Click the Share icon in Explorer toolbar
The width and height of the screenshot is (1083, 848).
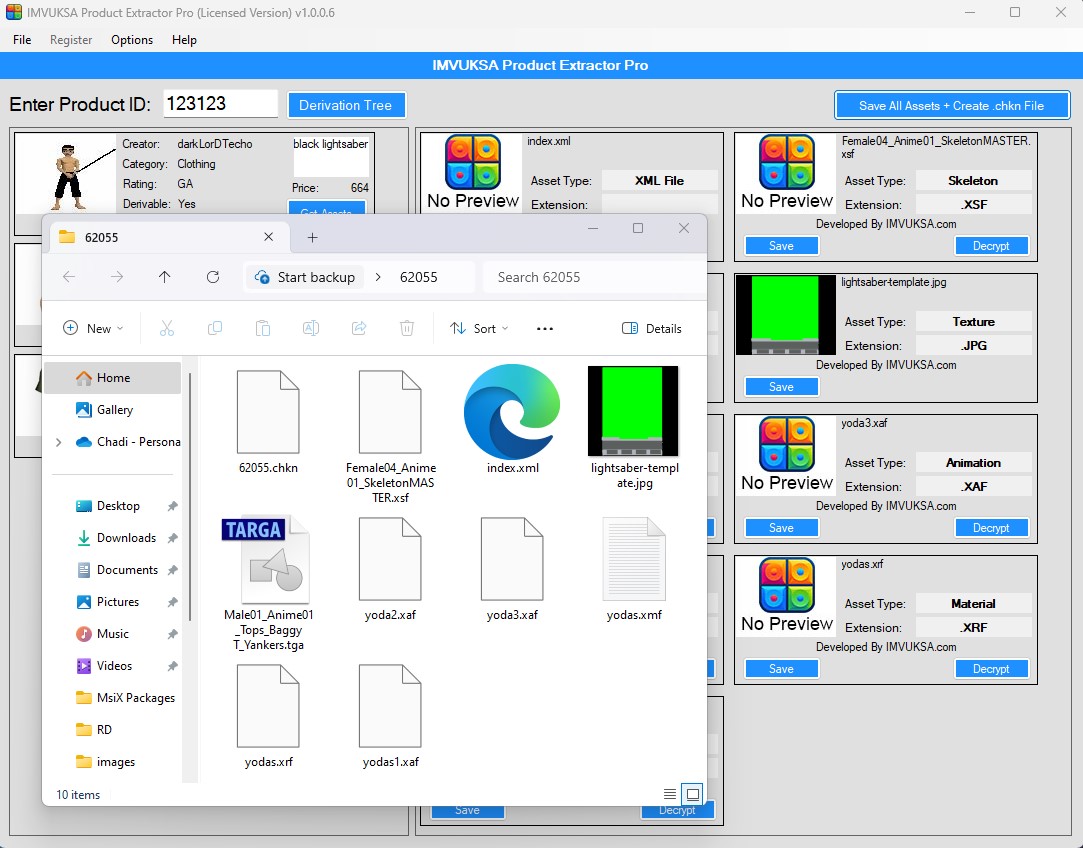coord(359,329)
